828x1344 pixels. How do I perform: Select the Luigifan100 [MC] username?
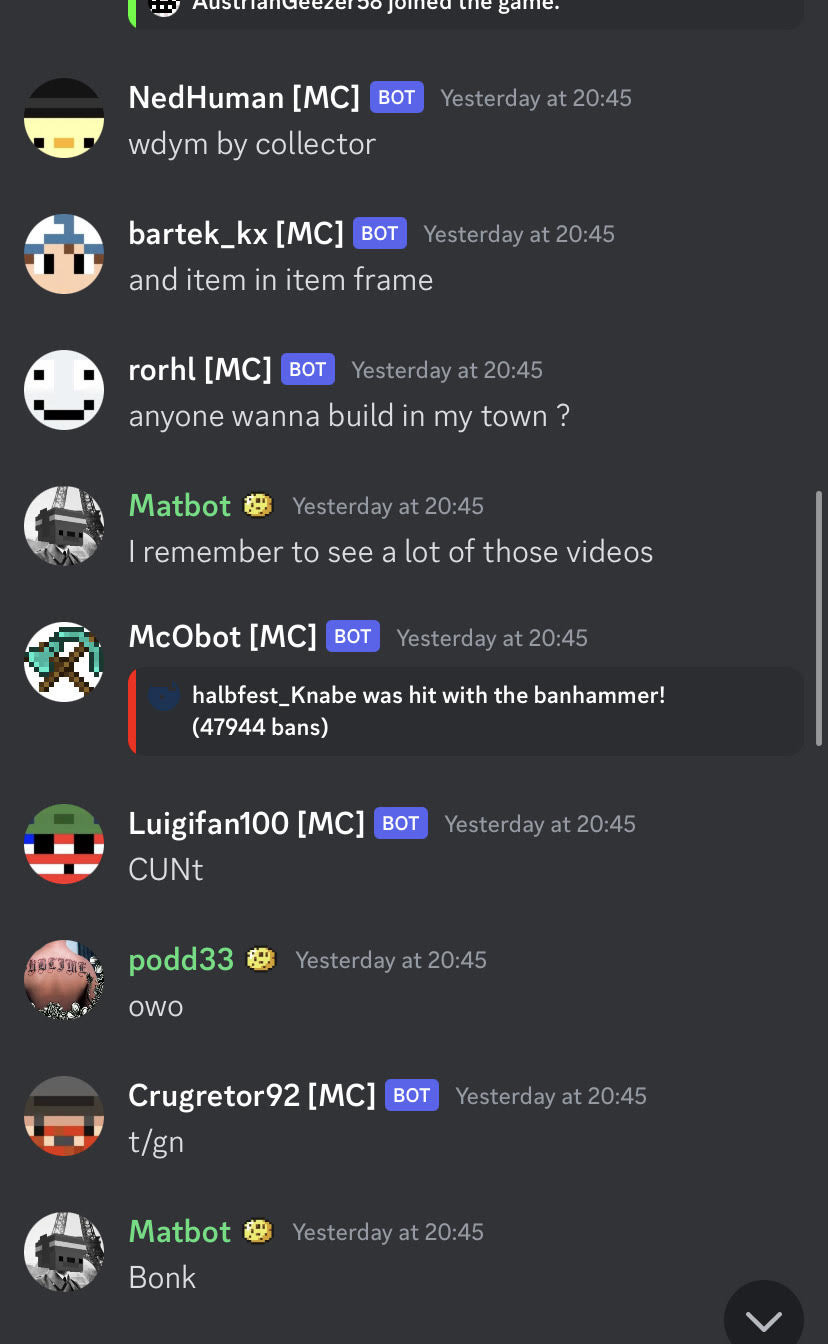247,824
